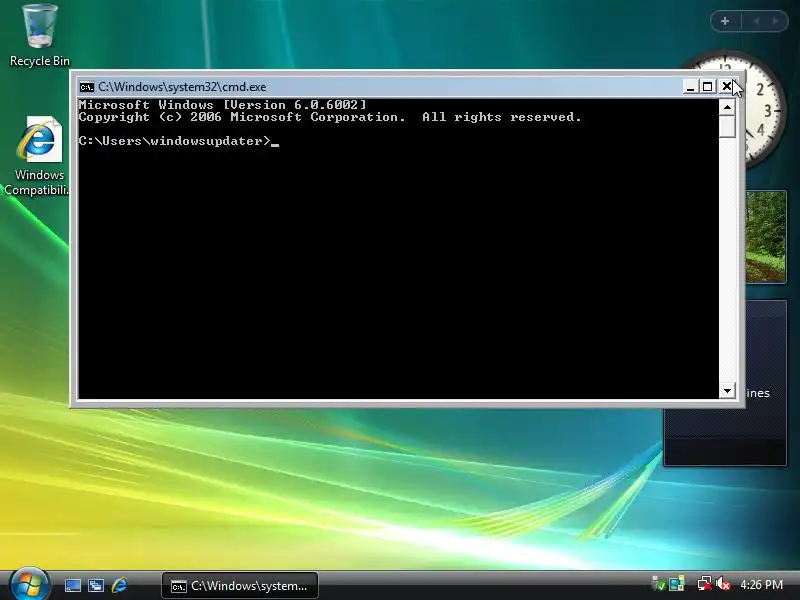
Task: Close the cmd.exe window
Action: pyautogui.click(x=726, y=87)
